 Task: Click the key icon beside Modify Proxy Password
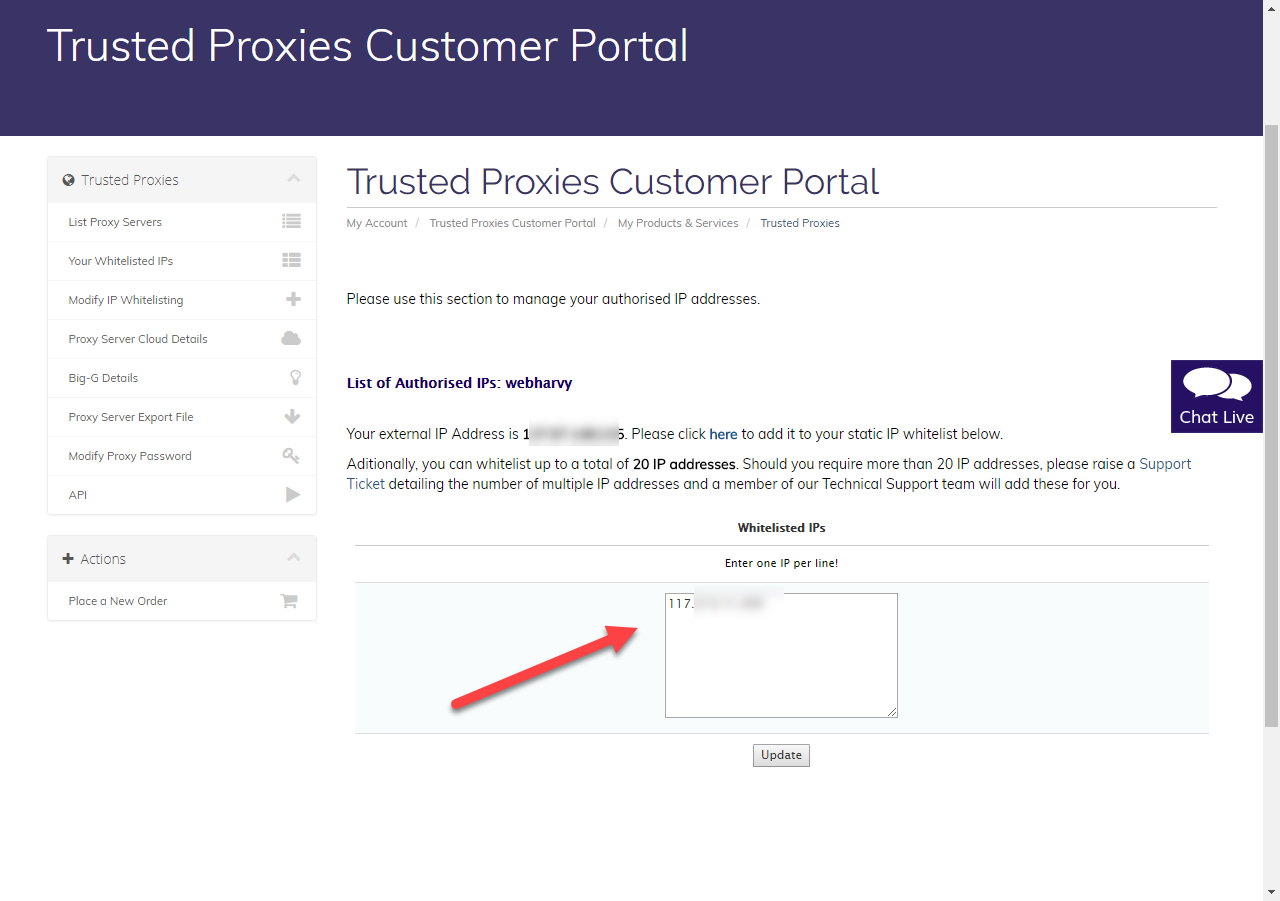tap(291, 456)
